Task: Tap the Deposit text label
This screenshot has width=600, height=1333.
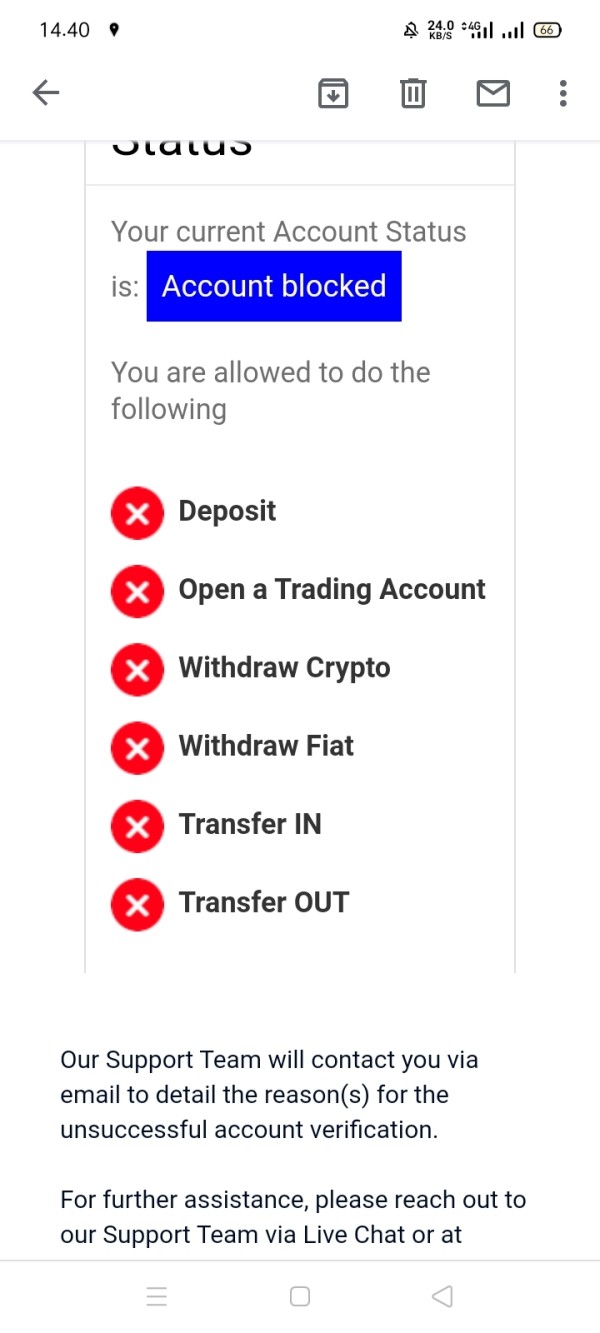Action: [227, 511]
